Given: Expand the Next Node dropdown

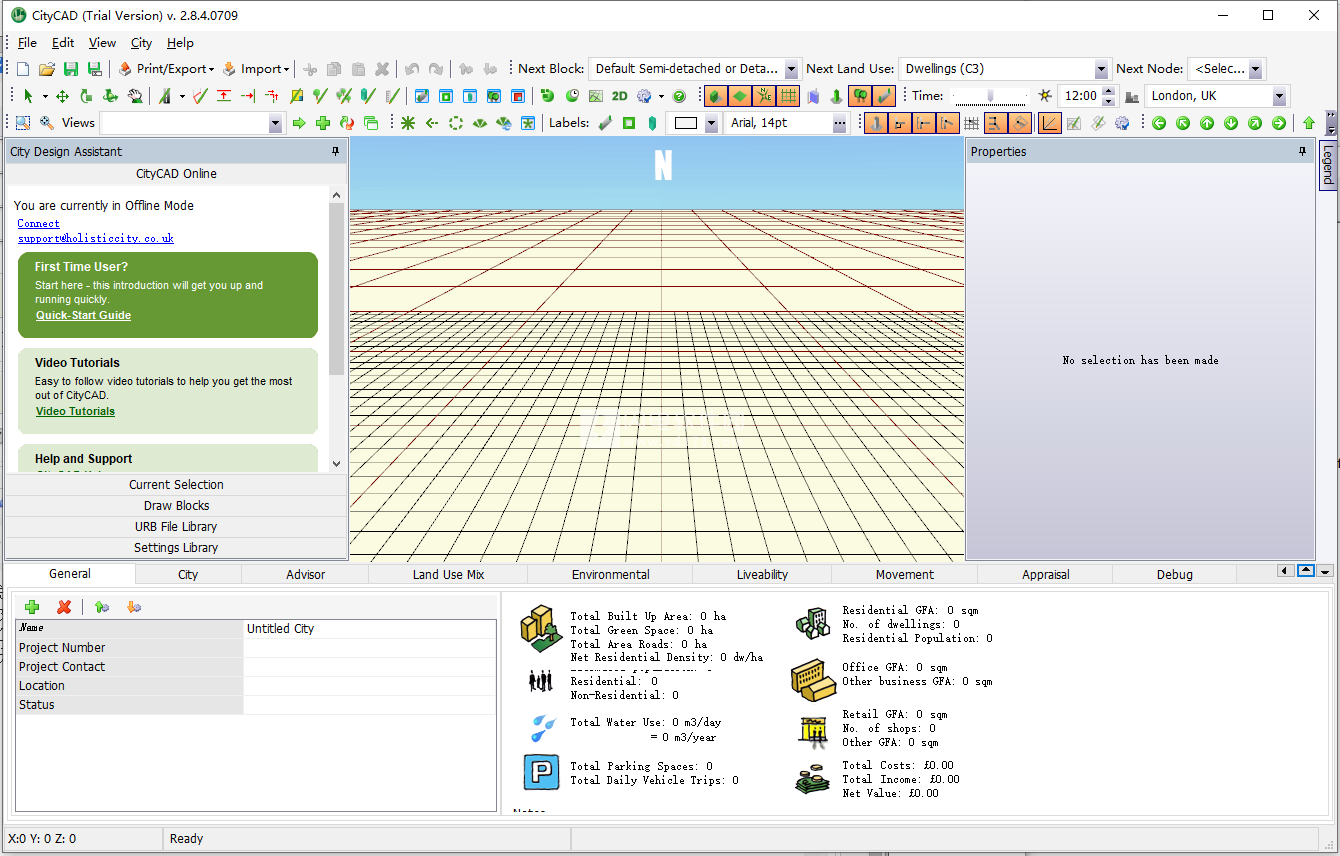Looking at the screenshot, I should coord(1256,69).
